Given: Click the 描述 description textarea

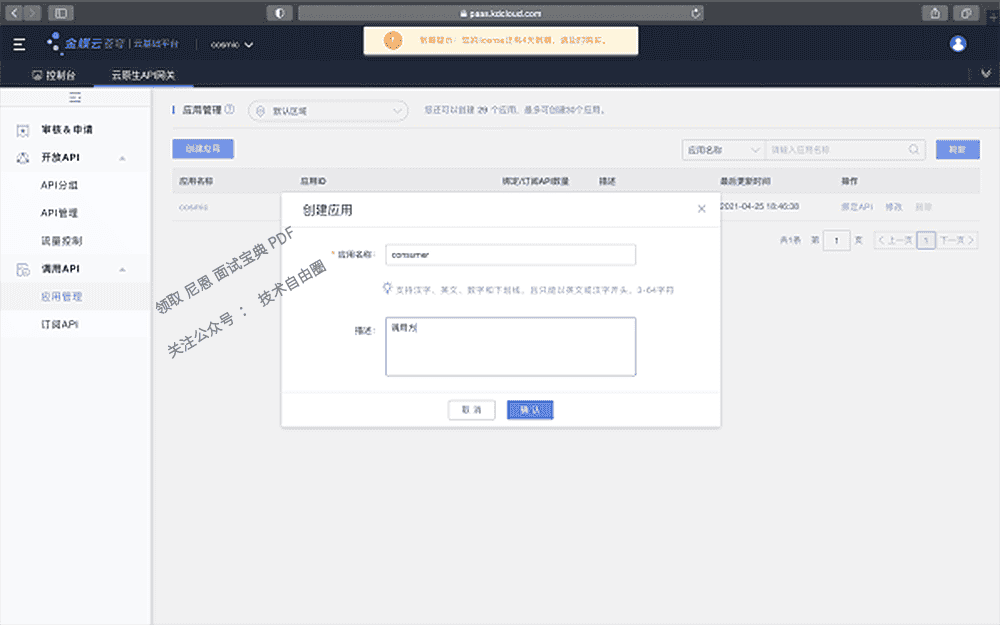Looking at the screenshot, I should [510, 345].
